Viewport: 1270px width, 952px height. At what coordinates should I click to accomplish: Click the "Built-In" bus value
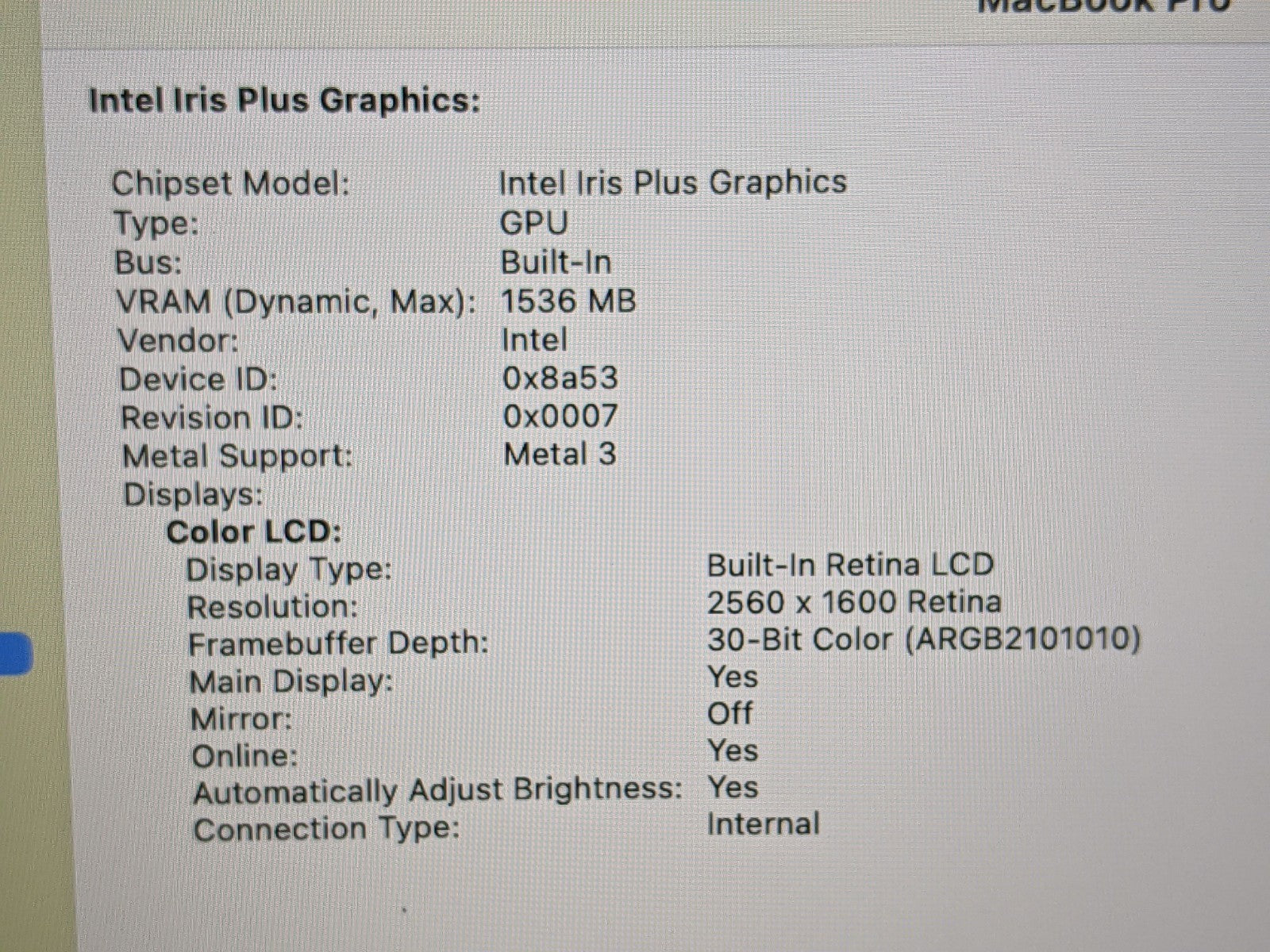pyautogui.click(x=556, y=263)
